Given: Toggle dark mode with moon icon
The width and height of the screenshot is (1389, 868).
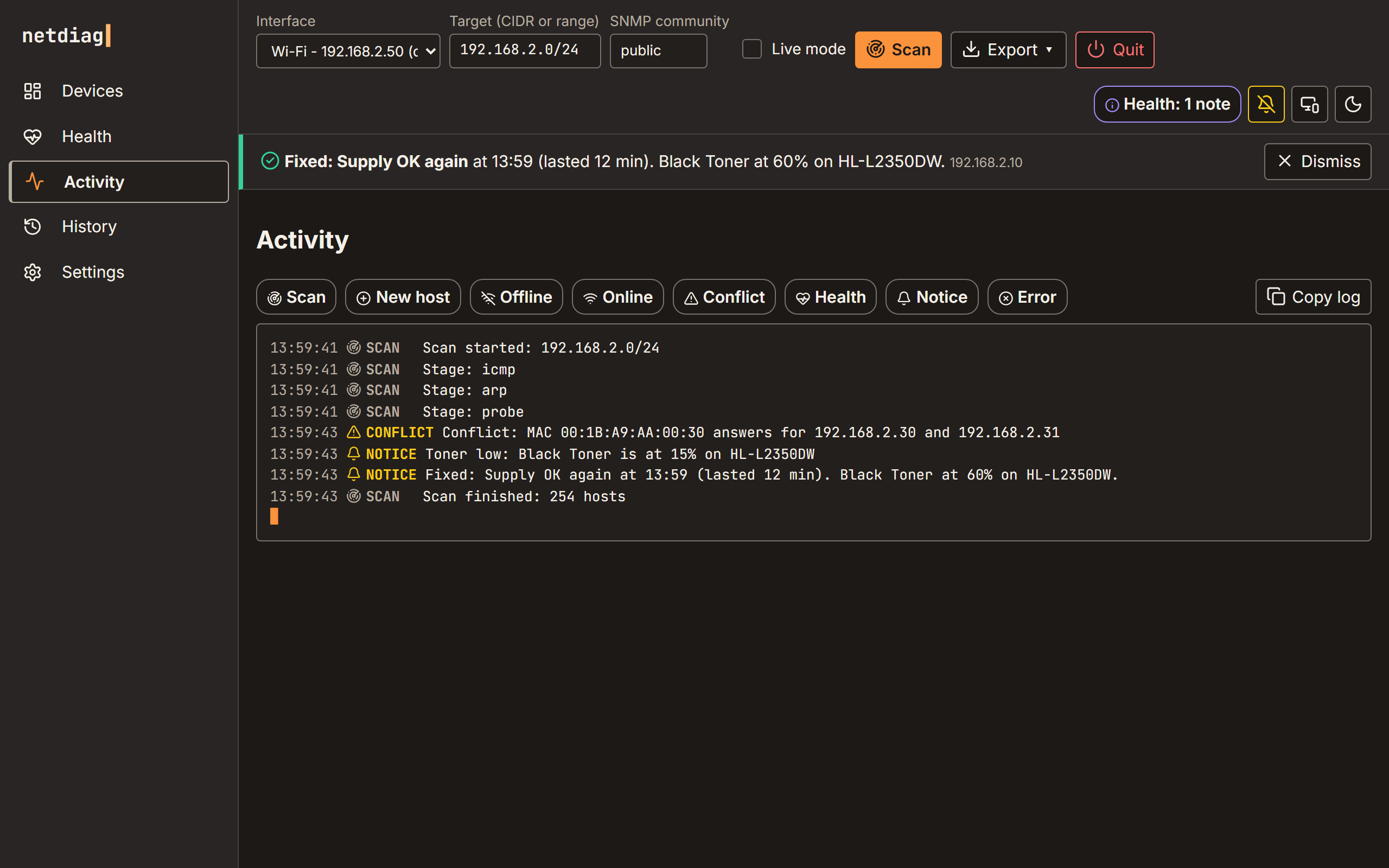Looking at the screenshot, I should [x=1353, y=104].
